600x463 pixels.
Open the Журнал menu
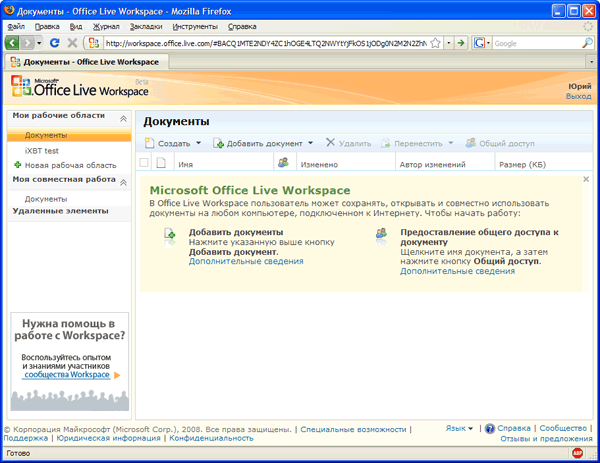pyautogui.click(x=106, y=26)
